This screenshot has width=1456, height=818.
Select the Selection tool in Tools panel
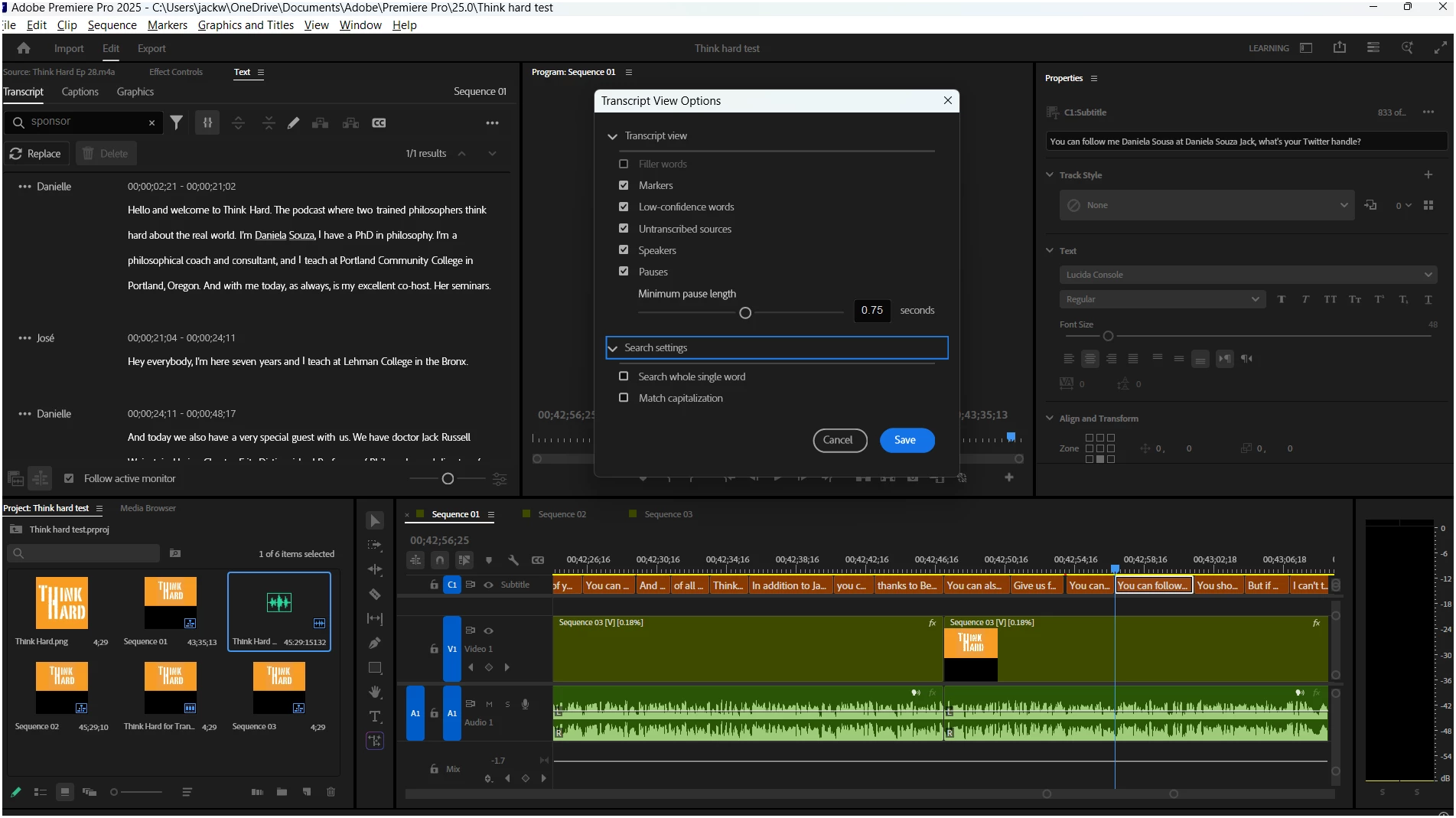375,521
